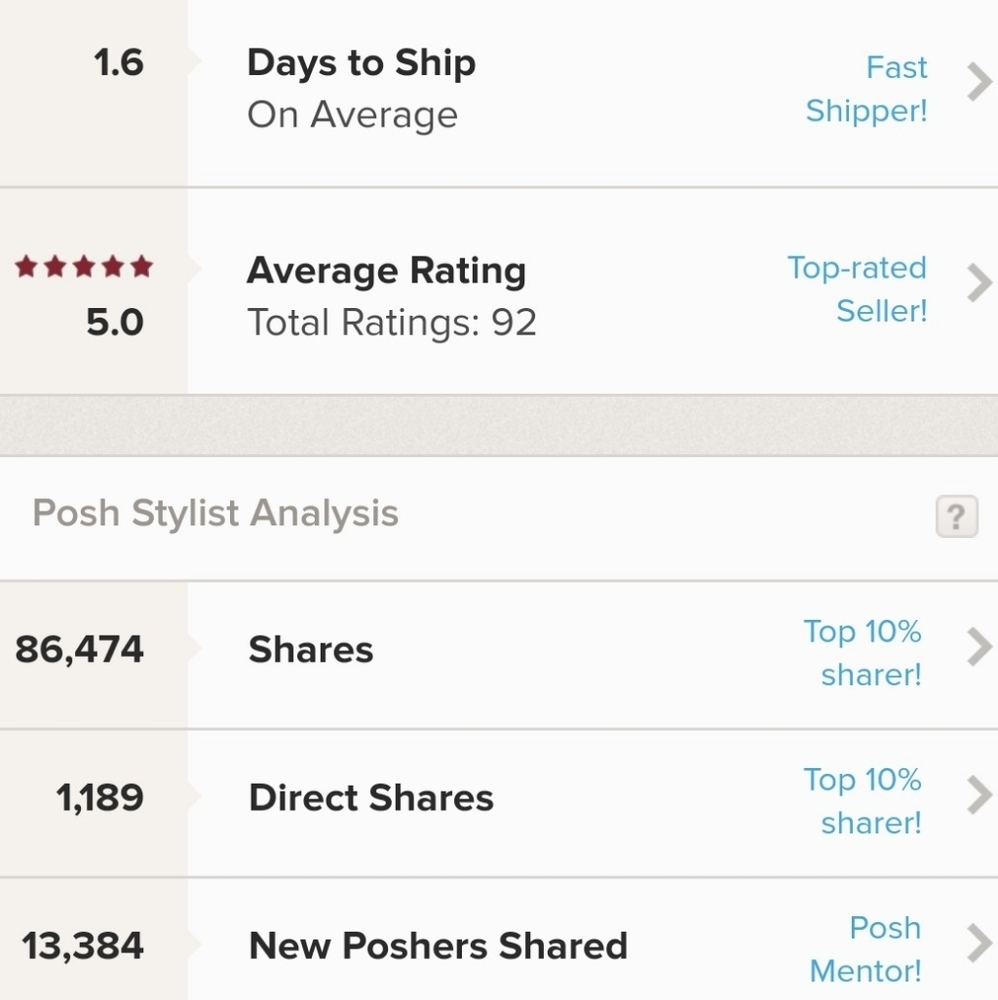The width and height of the screenshot is (998, 1000).
Task: Expand the Days to Ship chevron
Action: point(979,82)
